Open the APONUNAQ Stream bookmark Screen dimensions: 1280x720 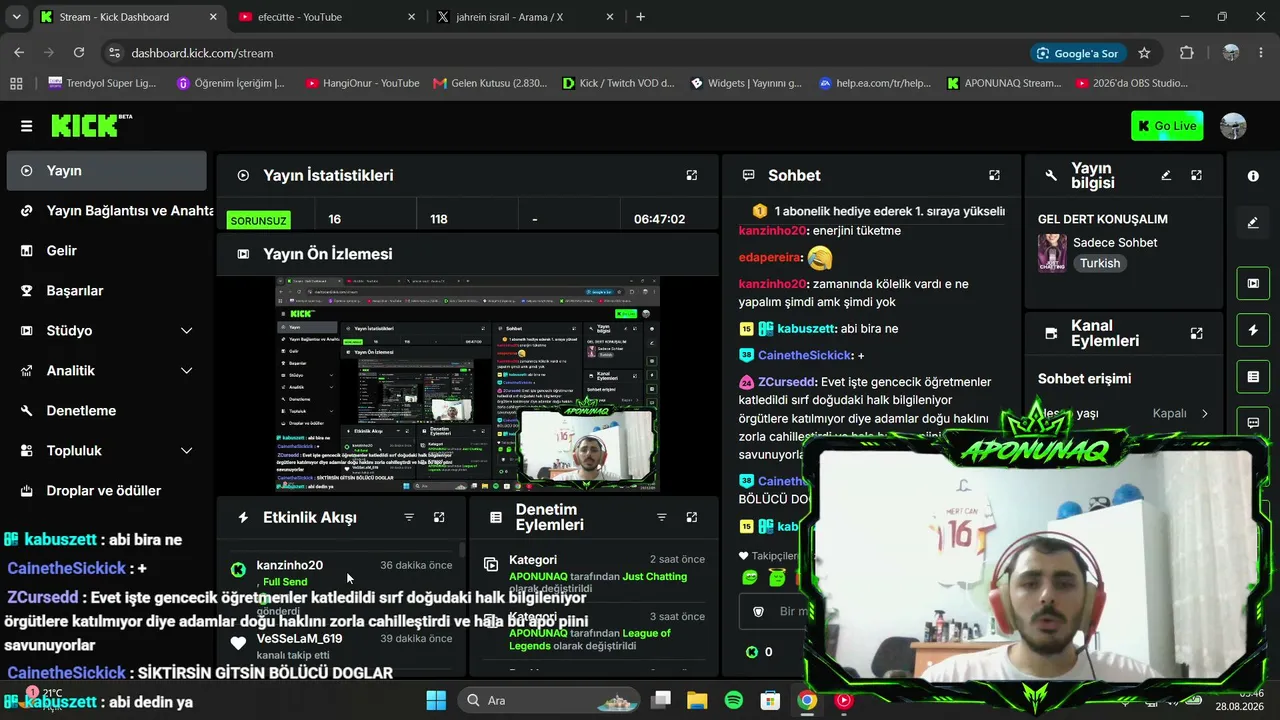[1004, 83]
